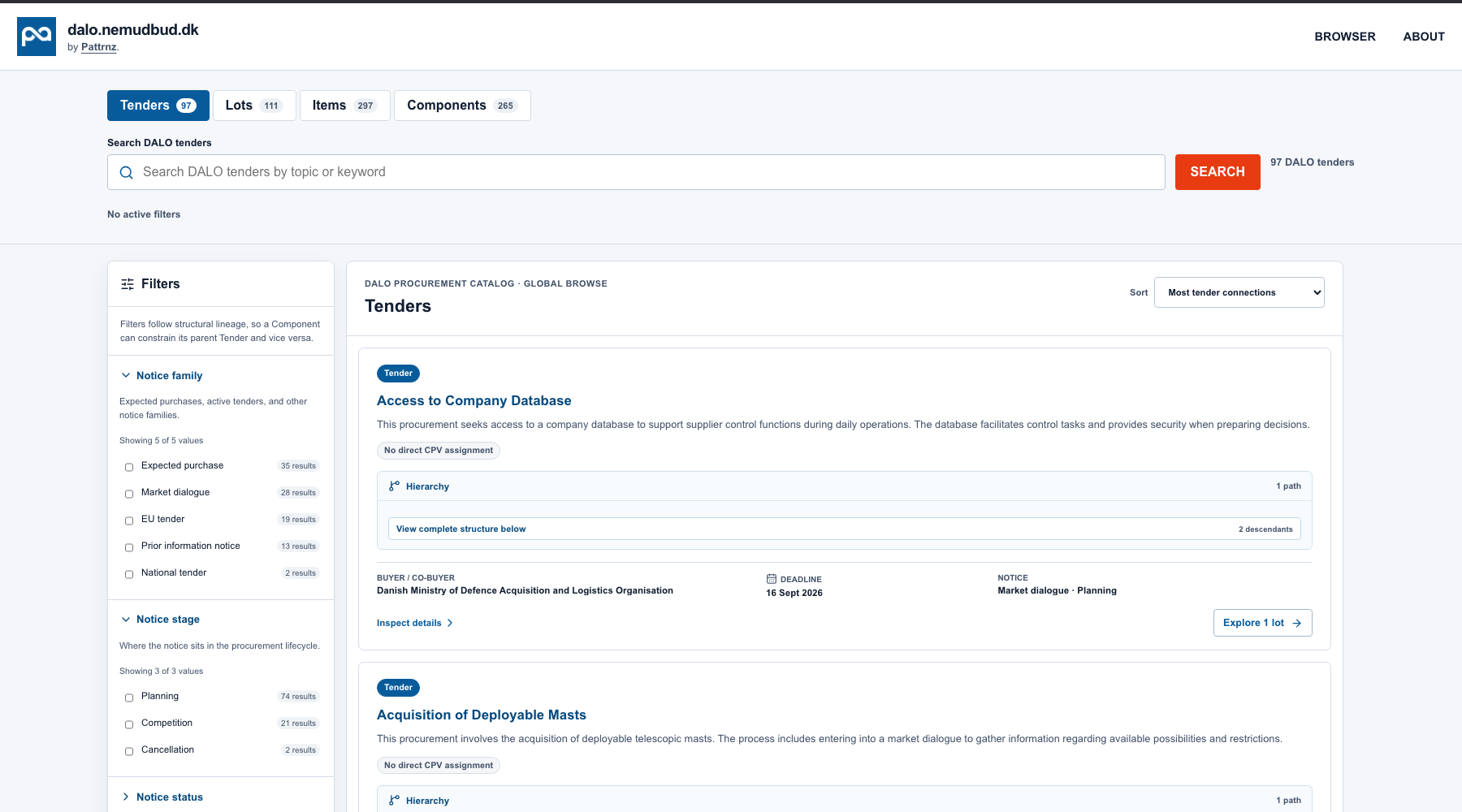Viewport: 1462px width, 812px height.
Task: Open the Components tab
Action: click(x=462, y=106)
